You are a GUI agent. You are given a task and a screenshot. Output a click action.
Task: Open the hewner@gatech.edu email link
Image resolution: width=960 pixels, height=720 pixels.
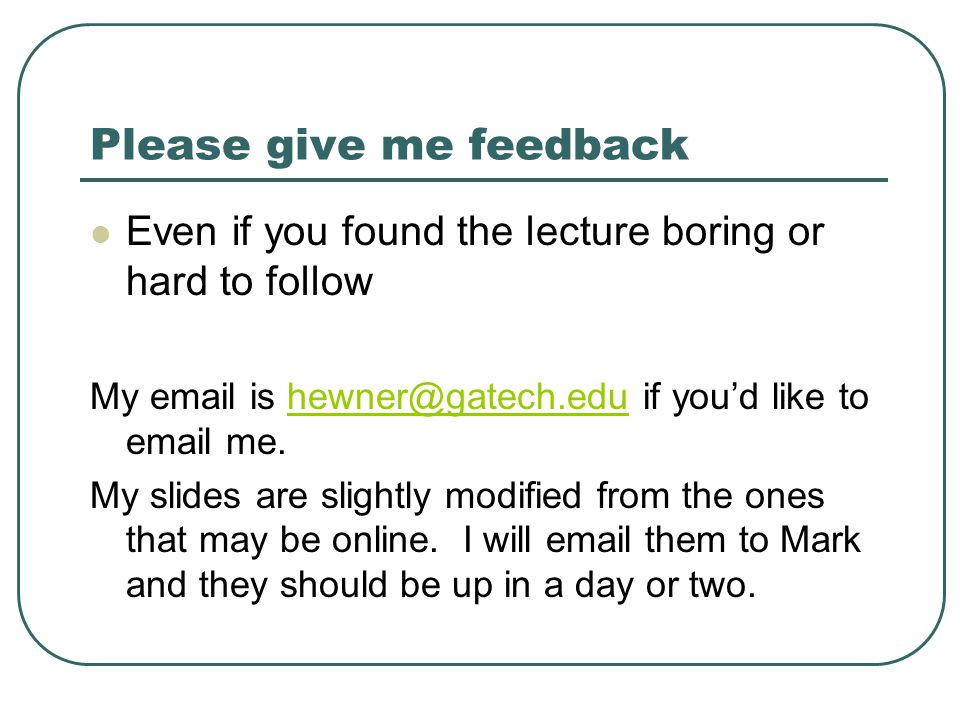pyautogui.click(x=457, y=397)
